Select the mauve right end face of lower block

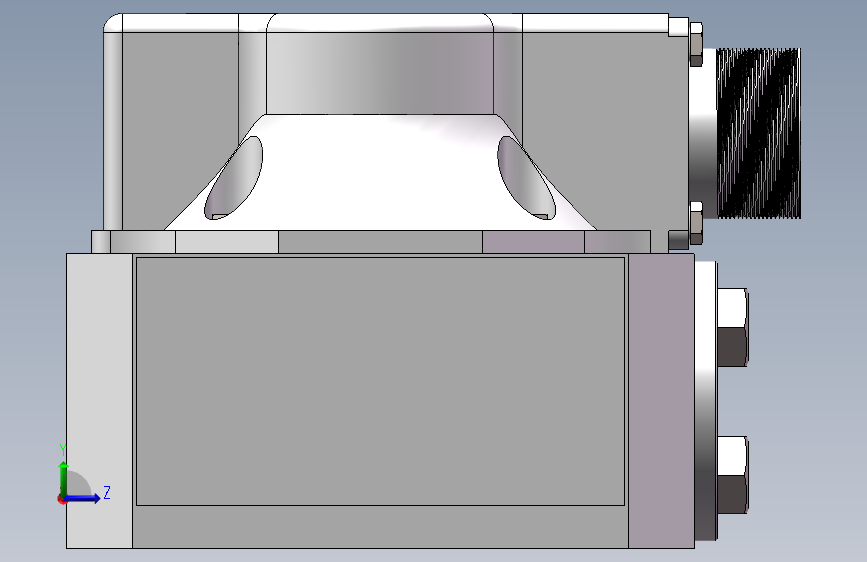pyautogui.click(x=661, y=401)
